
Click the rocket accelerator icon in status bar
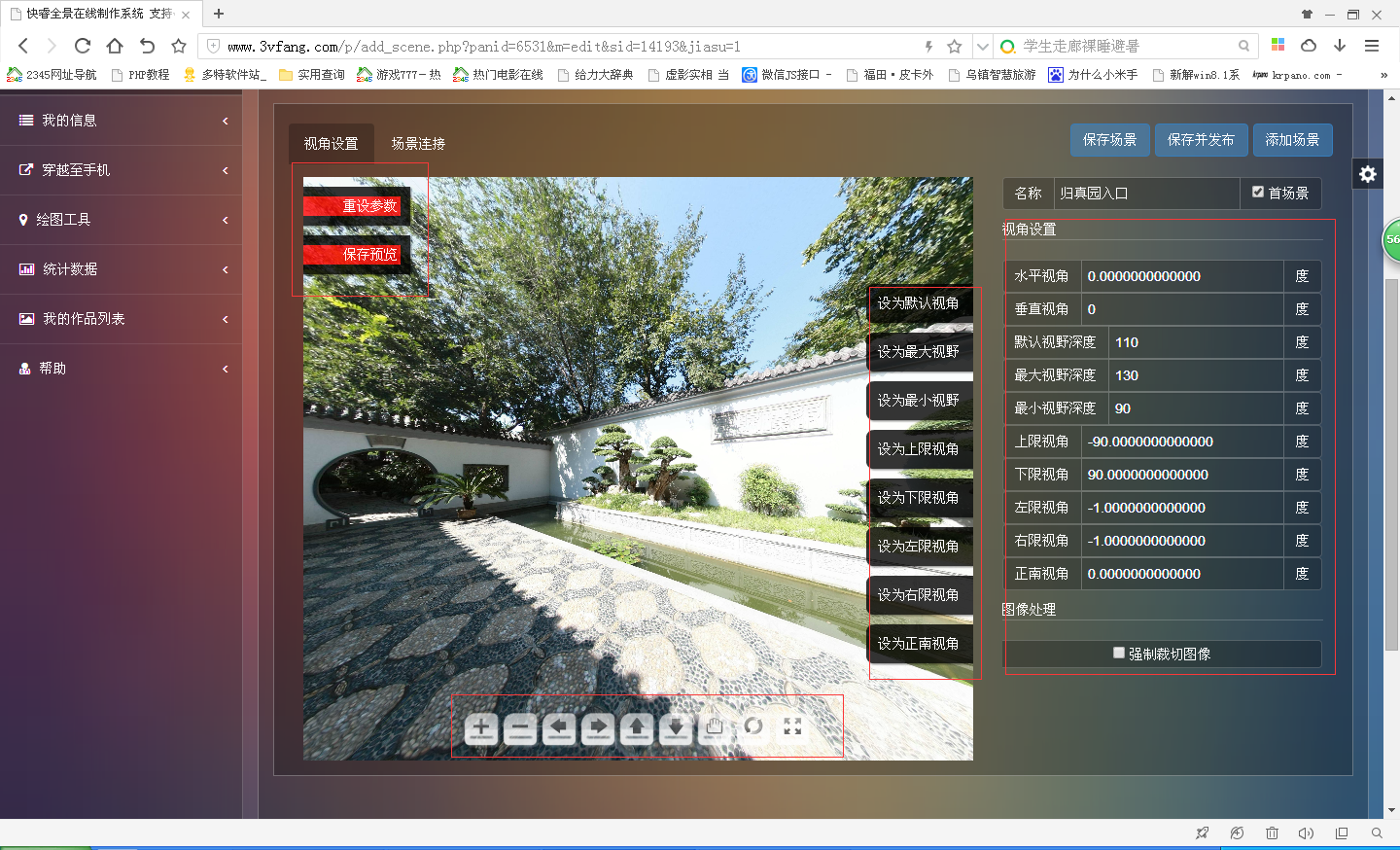click(1203, 833)
